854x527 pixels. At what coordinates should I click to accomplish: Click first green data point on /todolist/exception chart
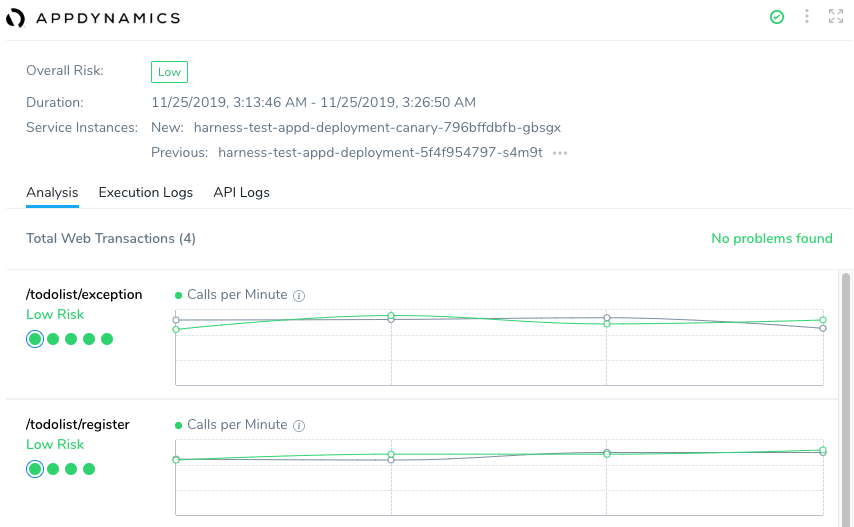(x=176, y=329)
